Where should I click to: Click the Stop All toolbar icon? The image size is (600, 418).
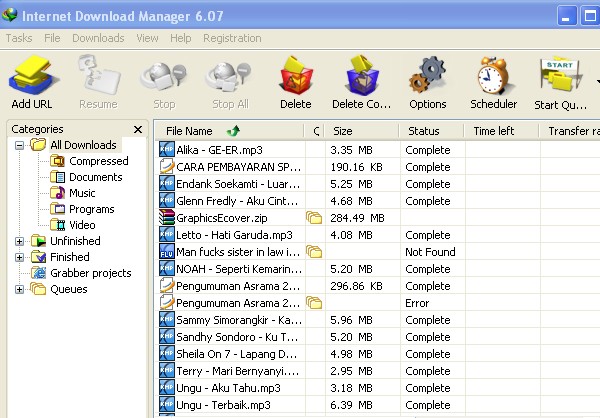pos(229,77)
